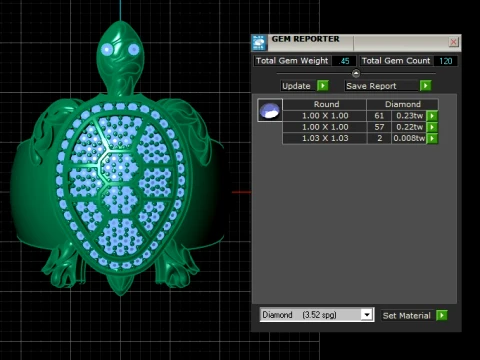
Task: Click the Round column header
Action: pos(326,104)
